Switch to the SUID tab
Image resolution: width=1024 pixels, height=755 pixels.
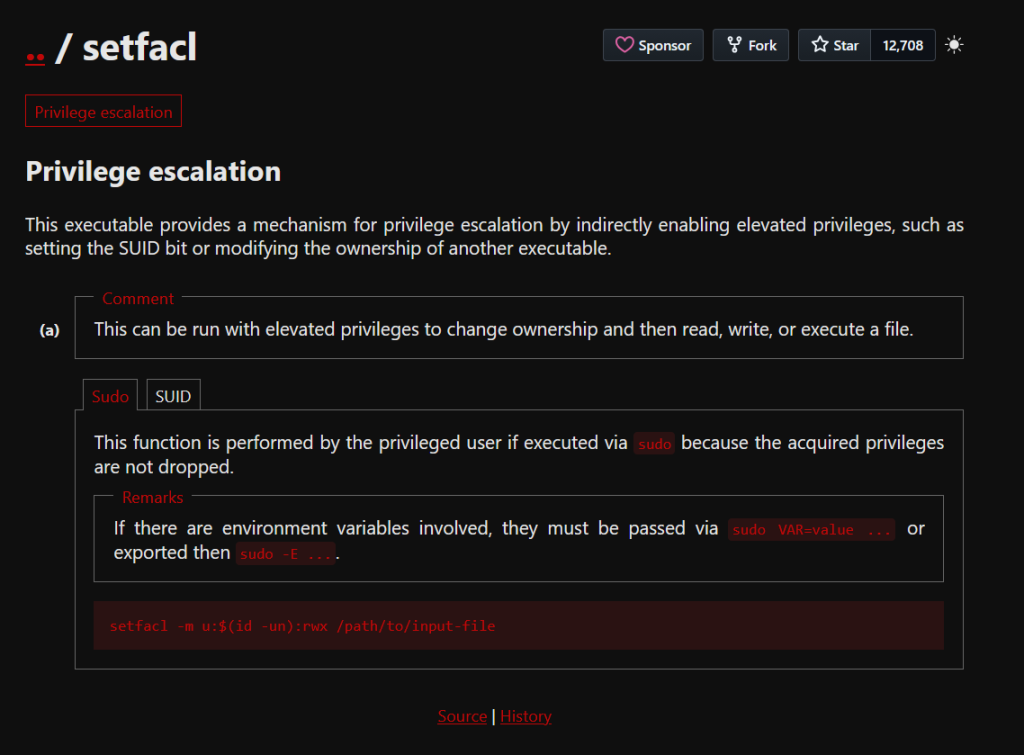click(x=173, y=396)
